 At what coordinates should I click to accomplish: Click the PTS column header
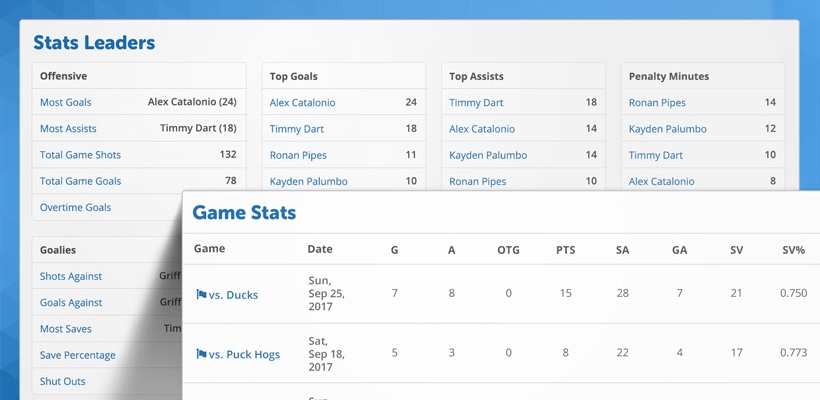point(565,250)
